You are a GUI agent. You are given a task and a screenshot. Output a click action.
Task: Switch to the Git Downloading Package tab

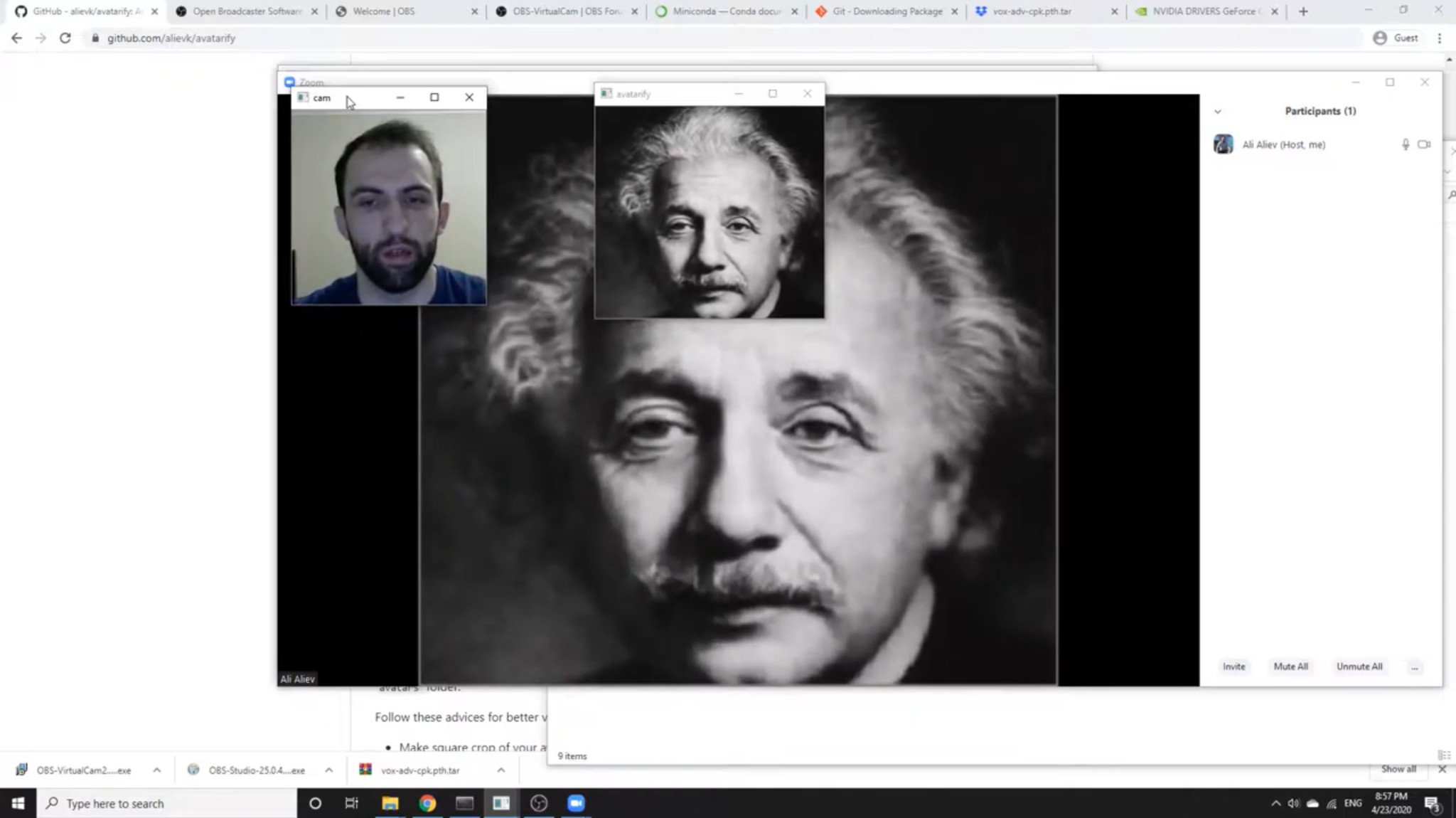(887, 11)
